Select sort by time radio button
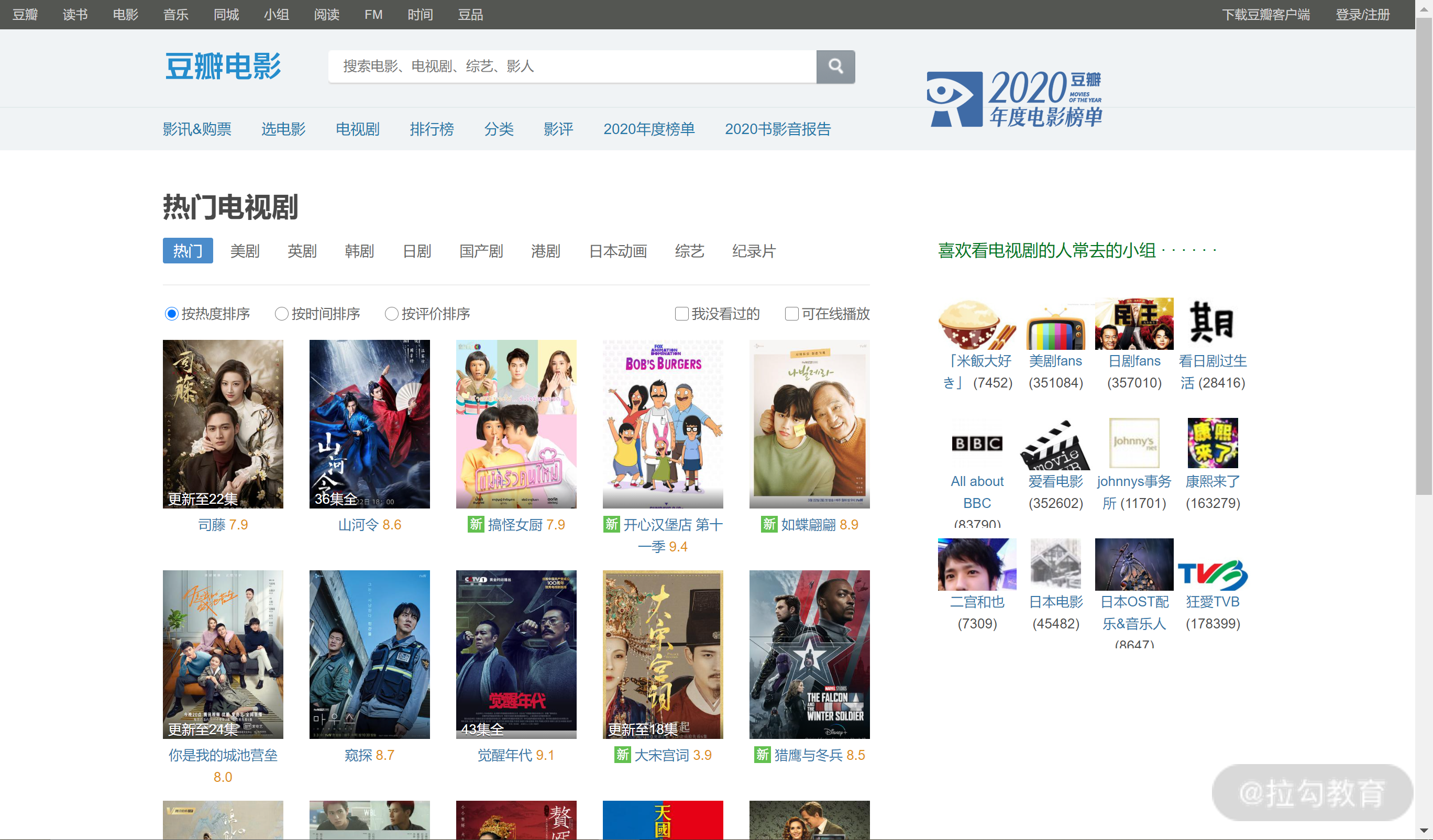 coord(281,314)
